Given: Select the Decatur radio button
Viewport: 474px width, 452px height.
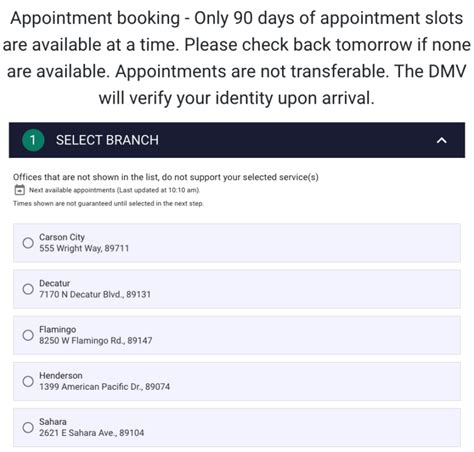Looking at the screenshot, I should point(28,289).
